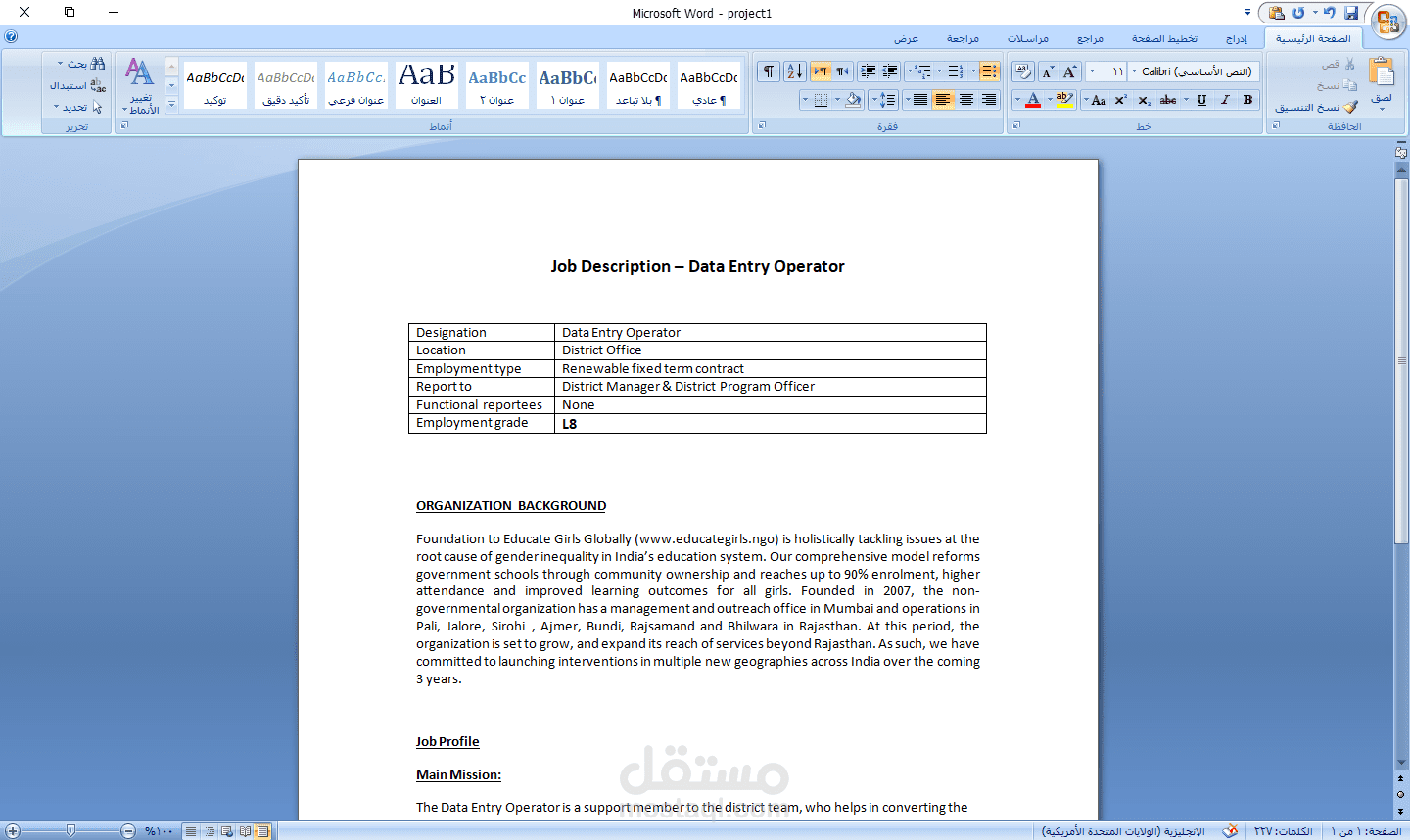Toggle Strikethrough formatting
Viewport: 1410px width, 840px height.
1168,100
